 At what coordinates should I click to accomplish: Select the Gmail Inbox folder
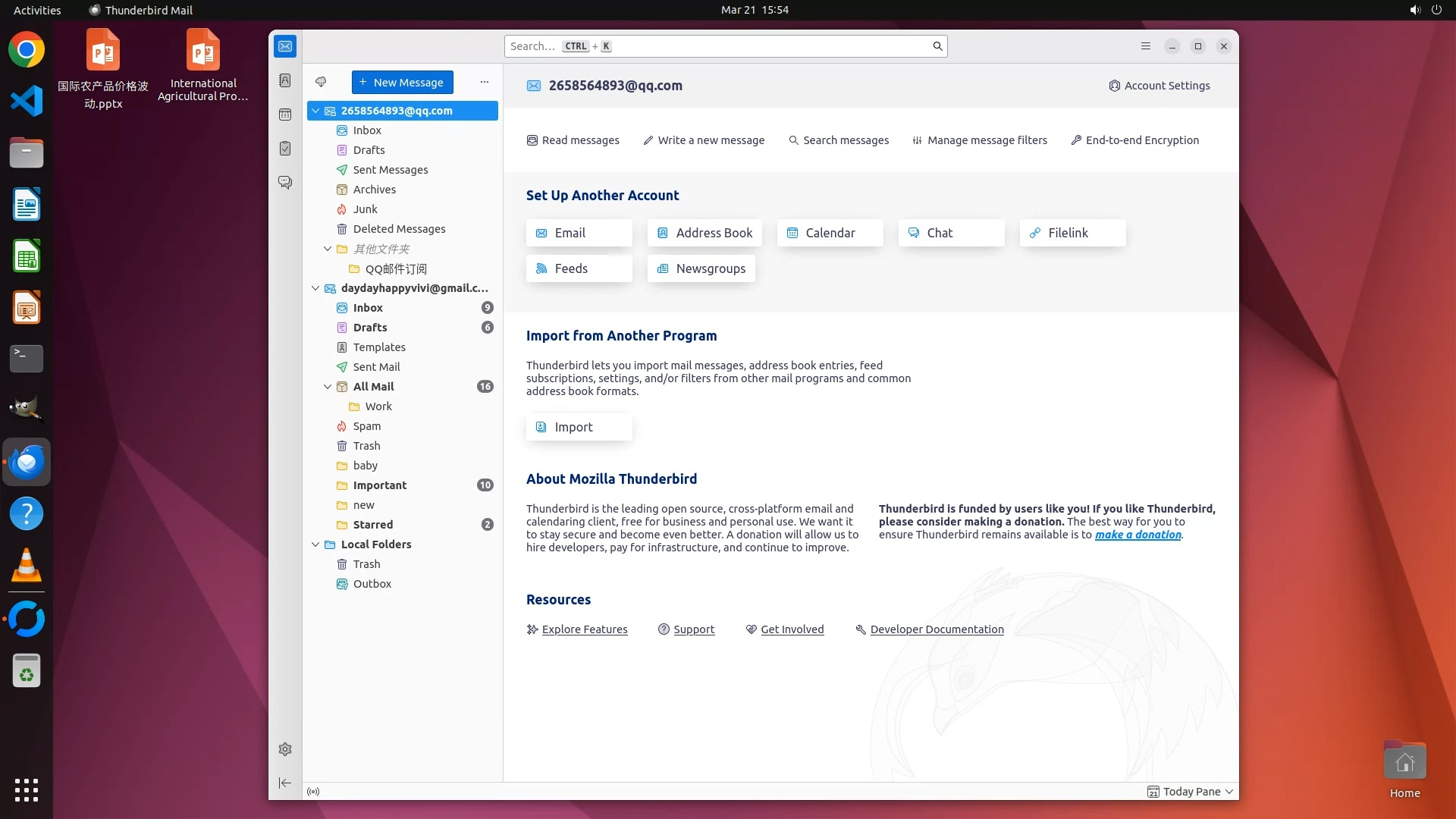click(x=368, y=308)
